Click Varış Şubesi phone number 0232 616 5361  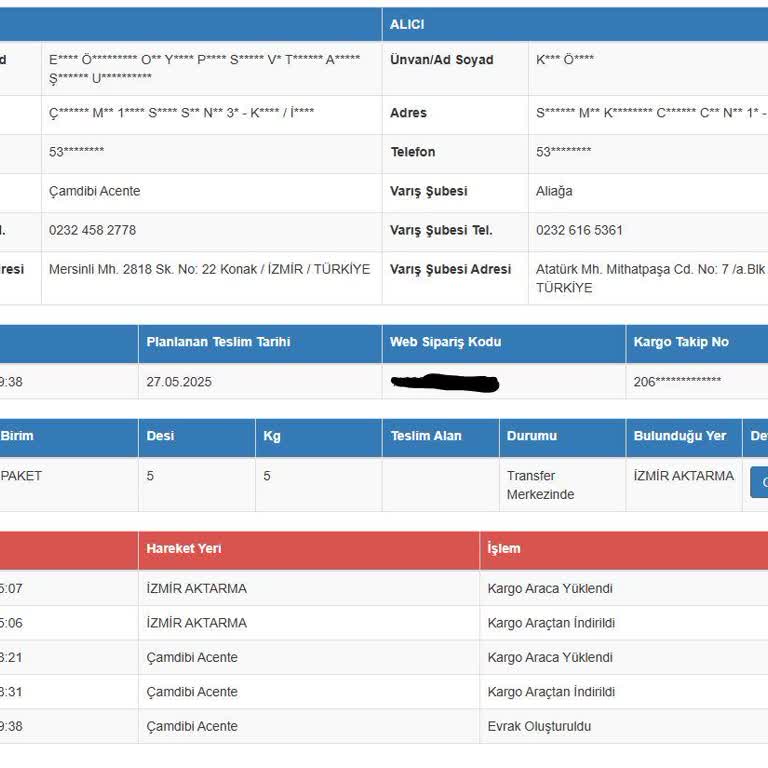coord(579,230)
